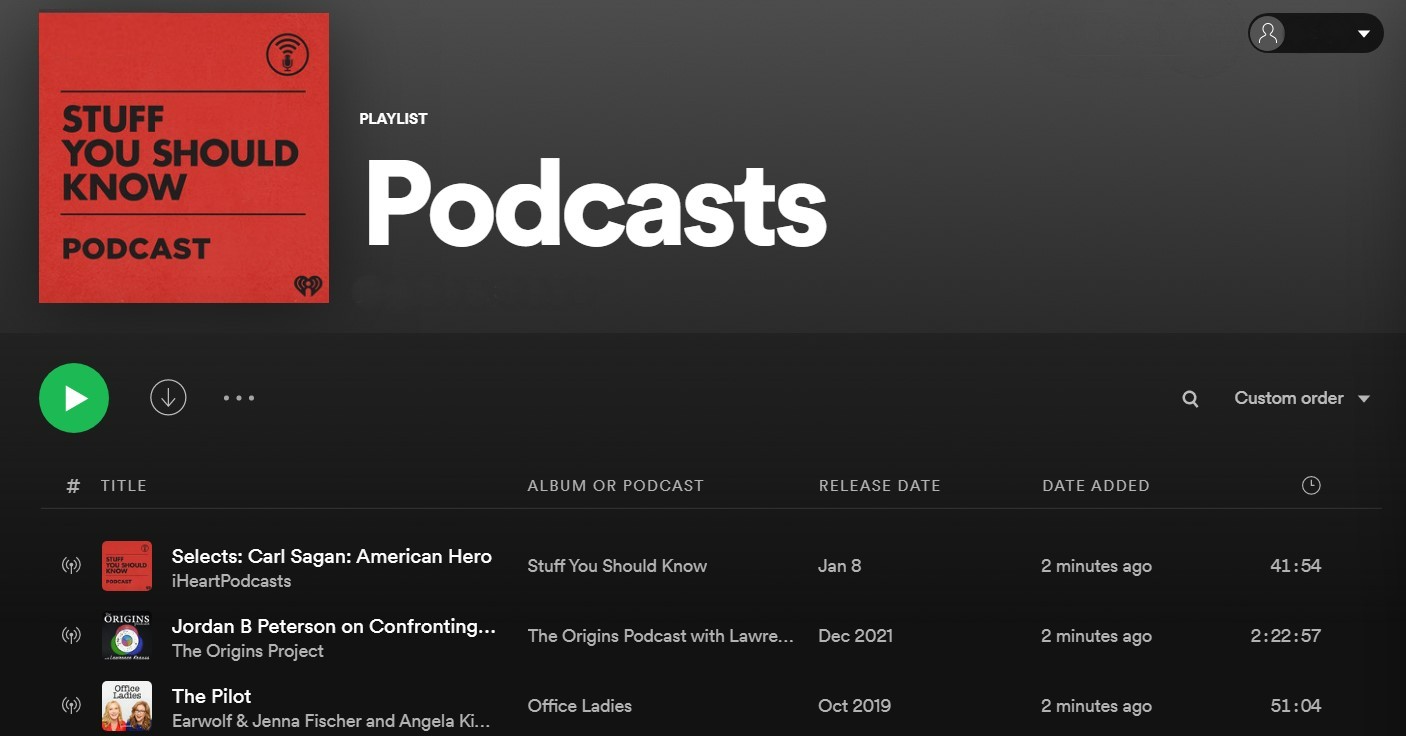Click the 'Oct 2019' release date
This screenshot has height=736, width=1406.
tap(854, 706)
